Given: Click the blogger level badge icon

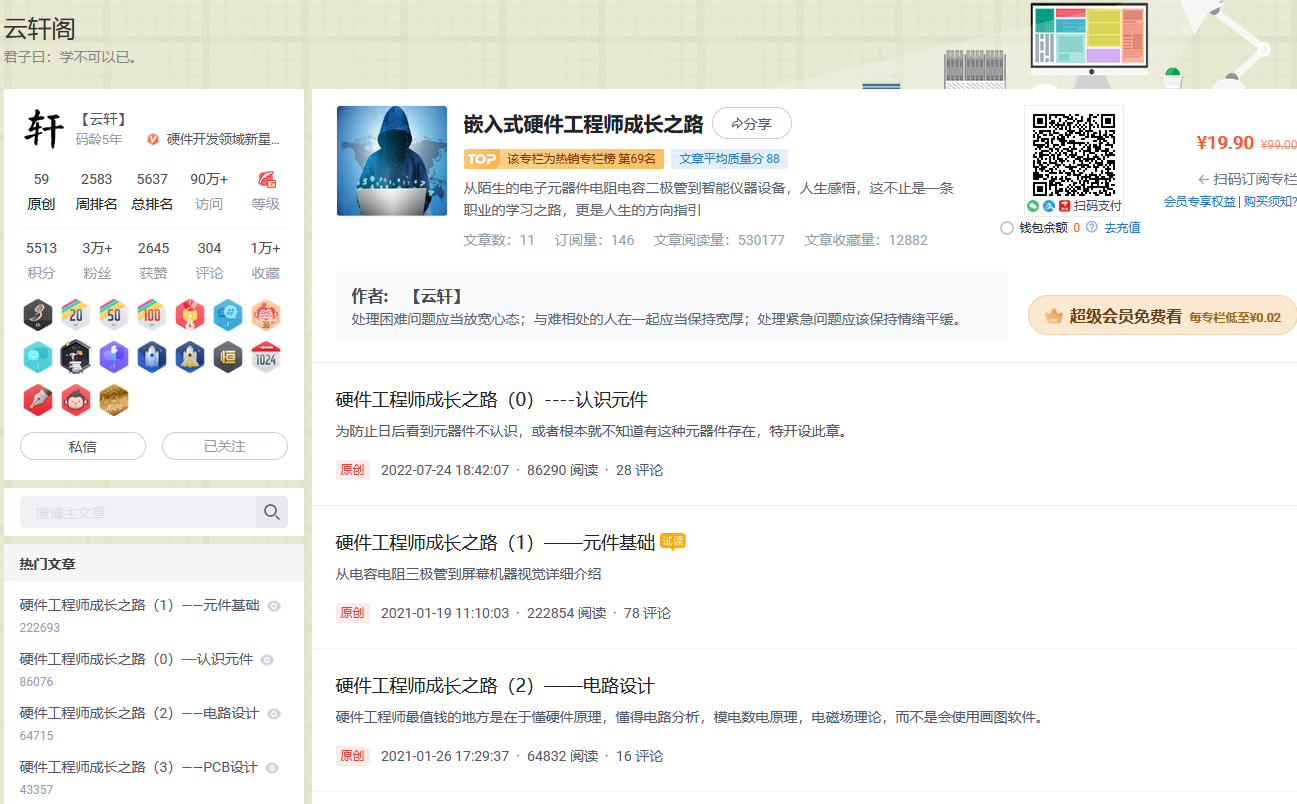Looking at the screenshot, I should tap(266, 180).
